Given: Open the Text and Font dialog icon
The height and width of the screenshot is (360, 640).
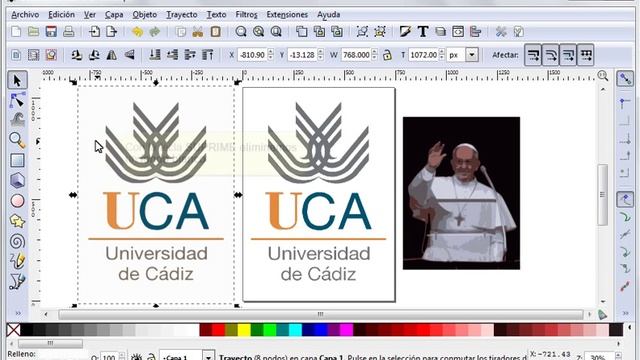Looking at the screenshot, I should 423,32.
